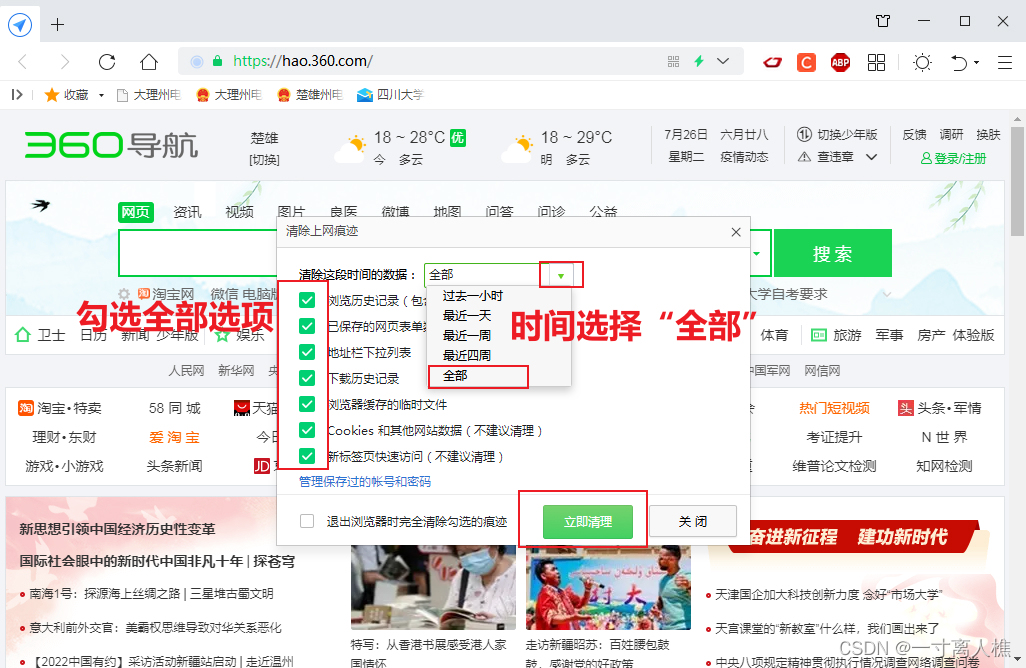This screenshot has height=668, width=1026.
Task: Uncheck 下载历史记录 checkbox
Action: click(307, 378)
